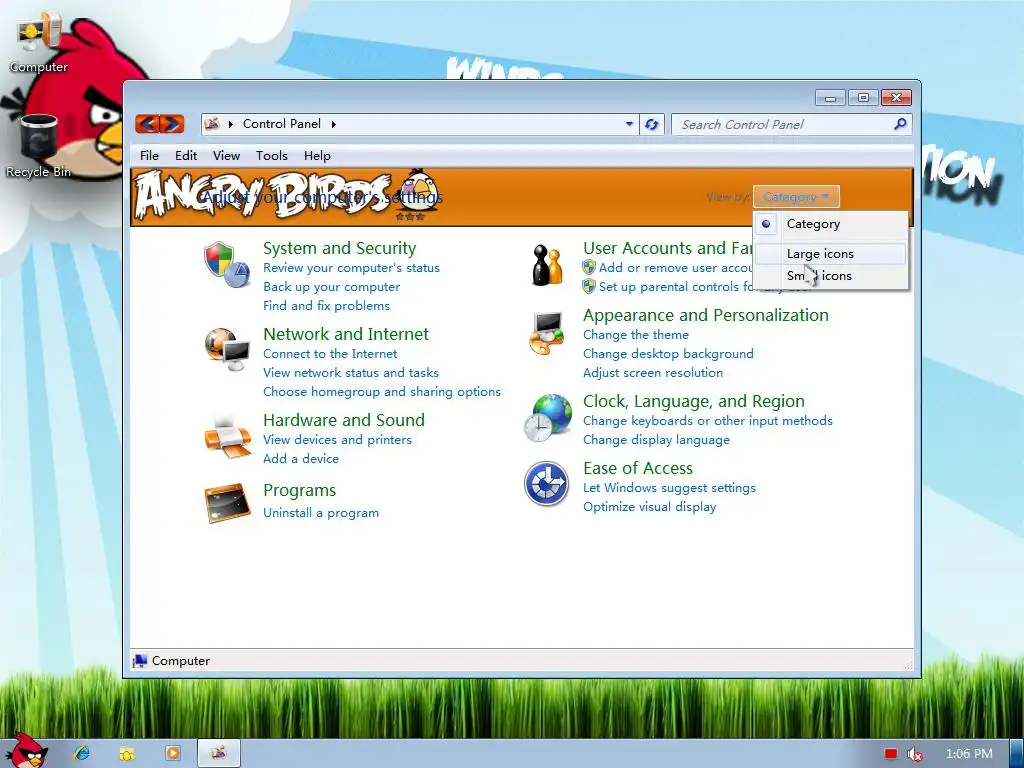Open the View by Category dropdown

(x=795, y=197)
